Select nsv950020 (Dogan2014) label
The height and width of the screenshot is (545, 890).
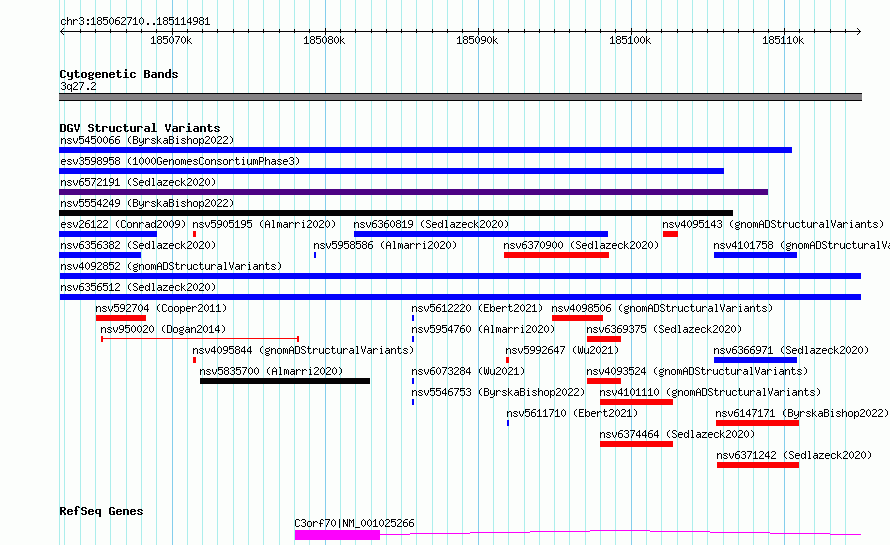click(163, 329)
